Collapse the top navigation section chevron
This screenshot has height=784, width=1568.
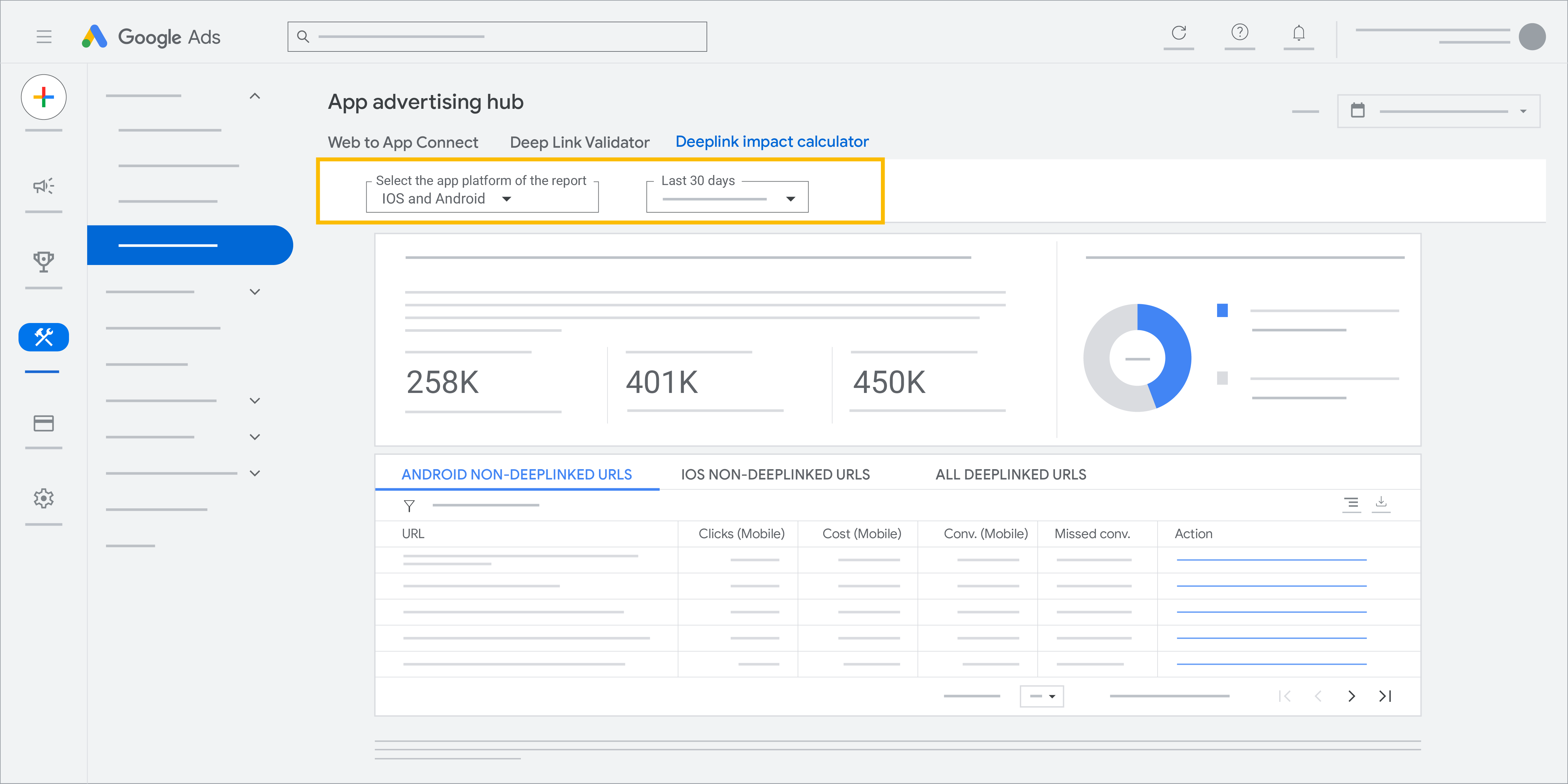click(x=255, y=96)
